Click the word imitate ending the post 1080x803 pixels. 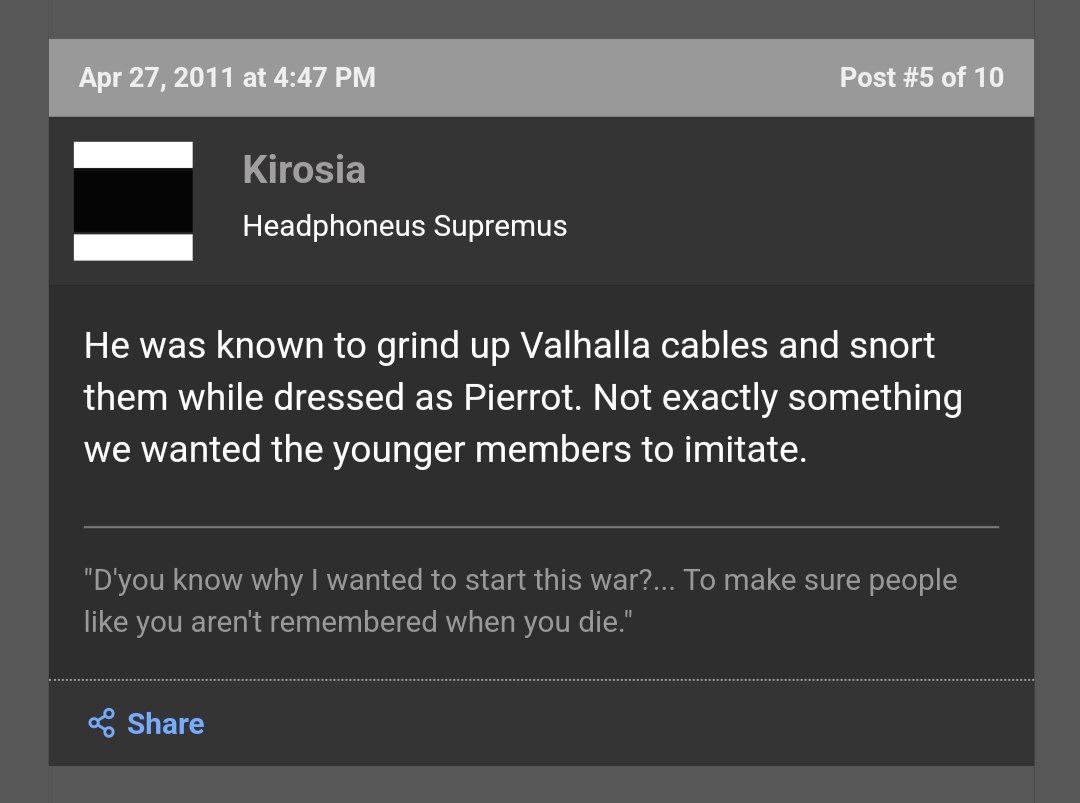pyautogui.click(x=743, y=449)
